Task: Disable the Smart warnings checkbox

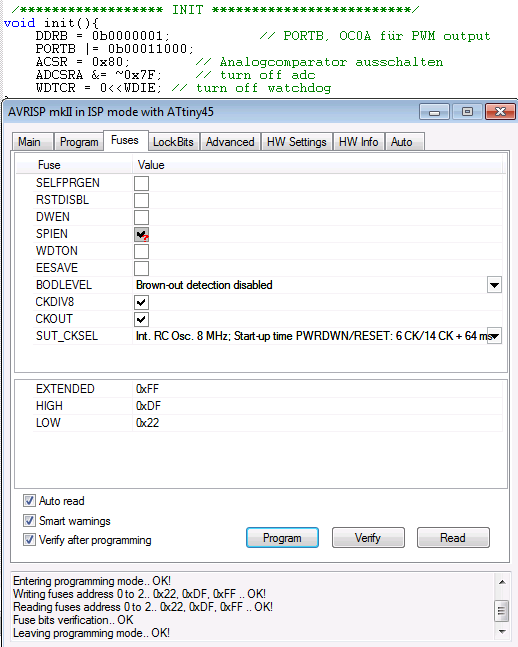Action: point(29,520)
